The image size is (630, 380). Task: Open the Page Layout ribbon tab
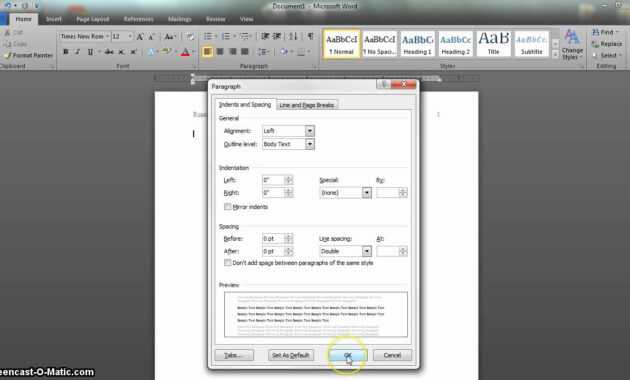pos(93,19)
